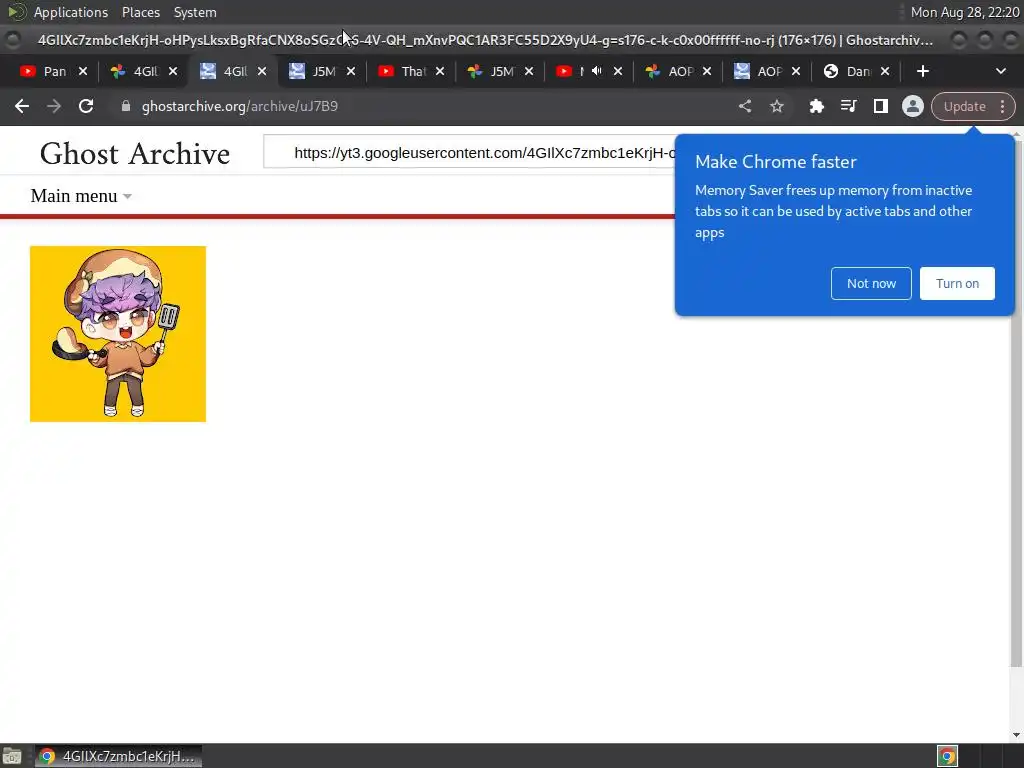Dismiss popup with Not now

[871, 283]
